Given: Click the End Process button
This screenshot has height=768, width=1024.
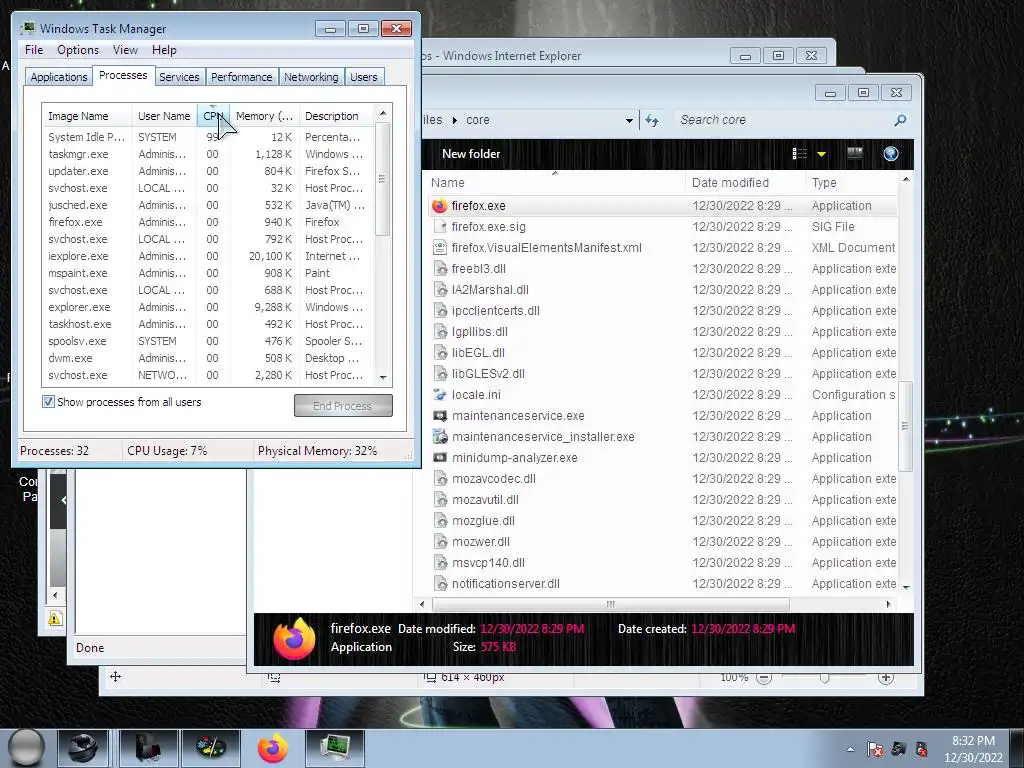Looking at the screenshot, I should click(343, 406).
